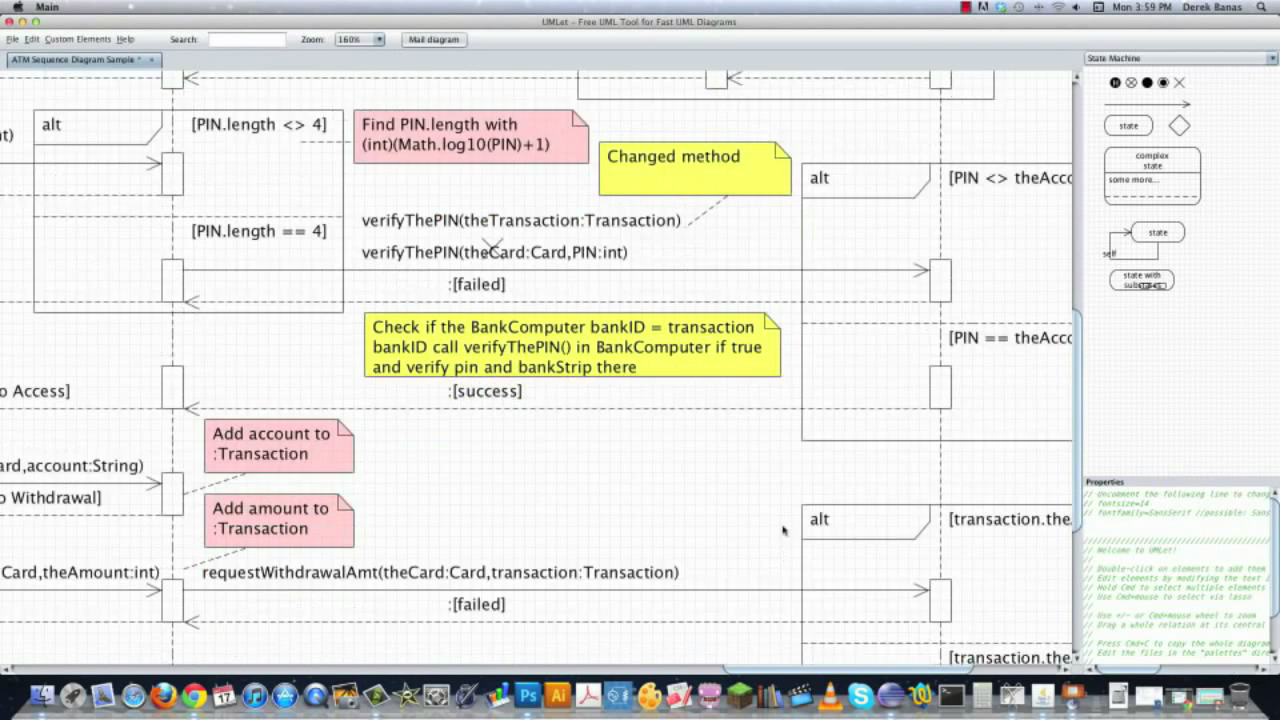Open the File menu
This screenshot has width=1280, height=720.
tap(12, 40)
